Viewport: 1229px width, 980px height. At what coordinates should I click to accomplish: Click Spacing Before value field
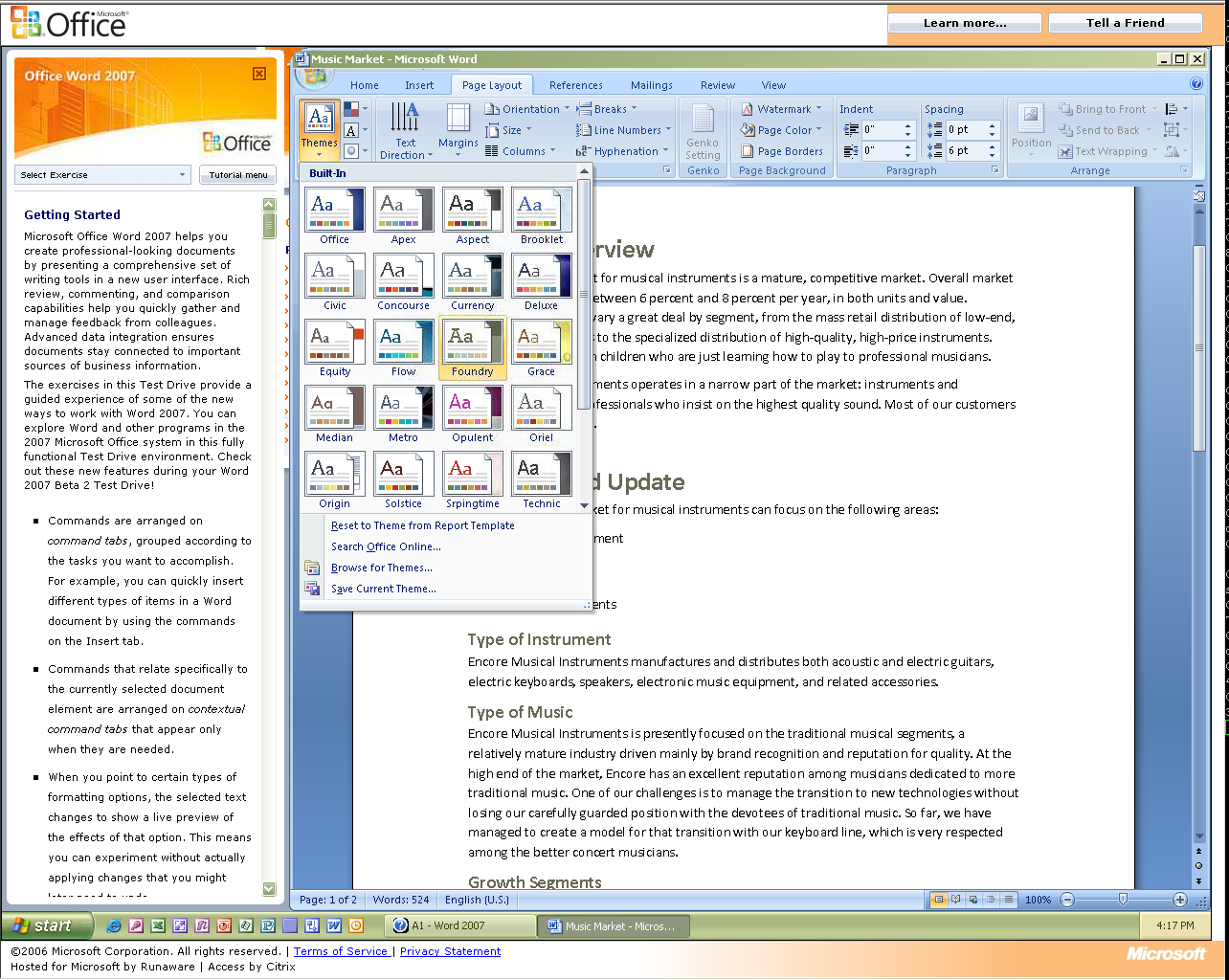click(967, 129)
